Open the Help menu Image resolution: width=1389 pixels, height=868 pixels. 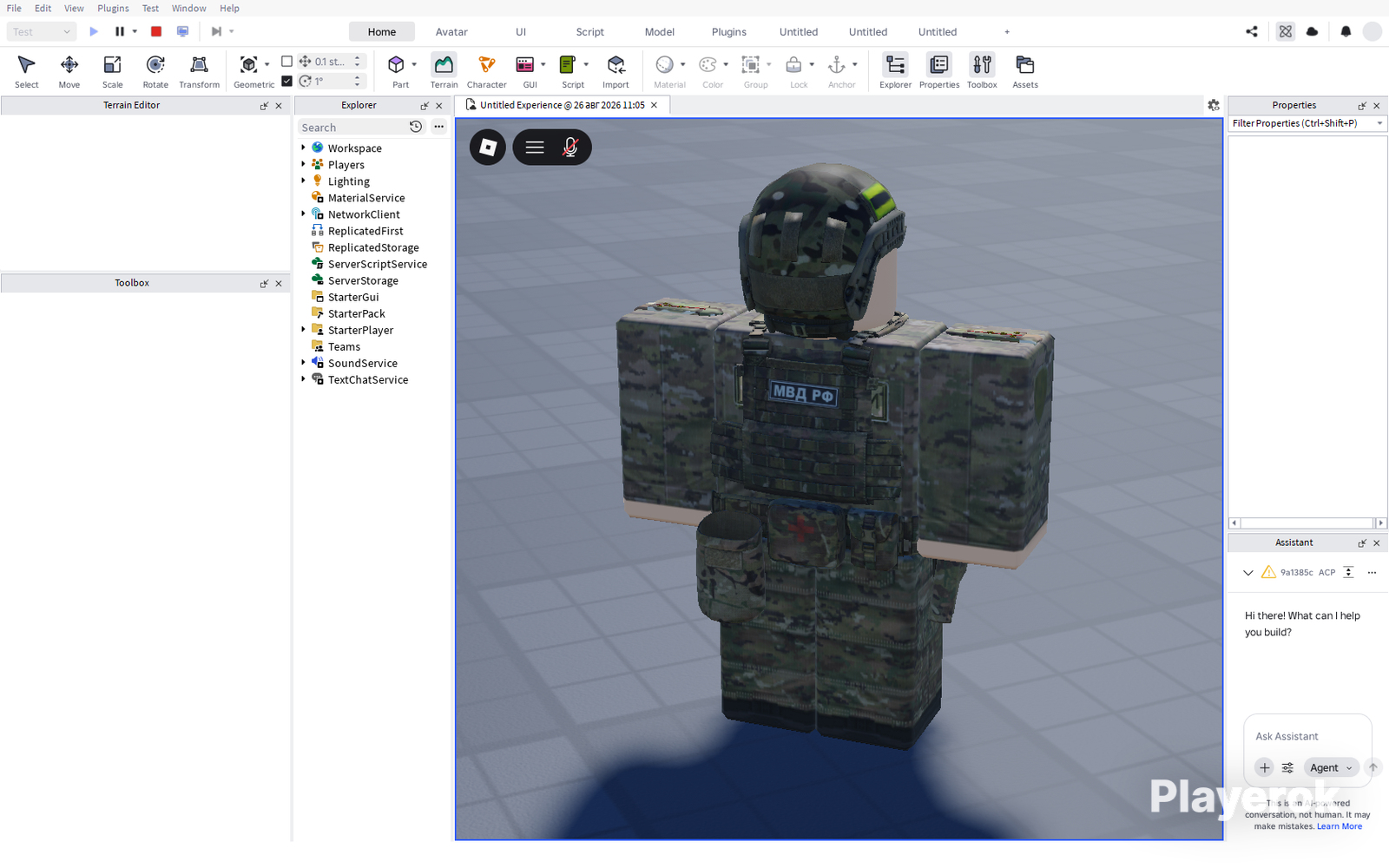point(229,8)
